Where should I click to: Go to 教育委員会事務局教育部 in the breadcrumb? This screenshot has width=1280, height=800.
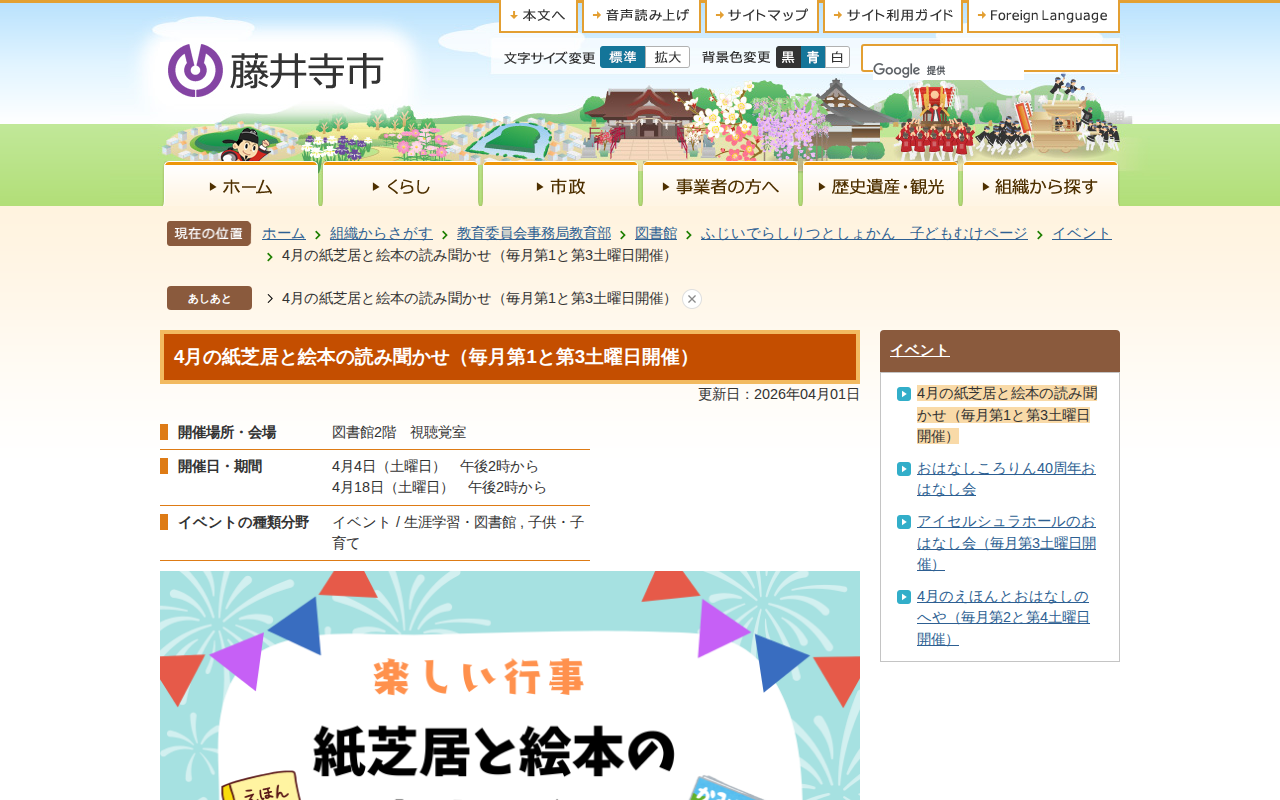(534, 233)
